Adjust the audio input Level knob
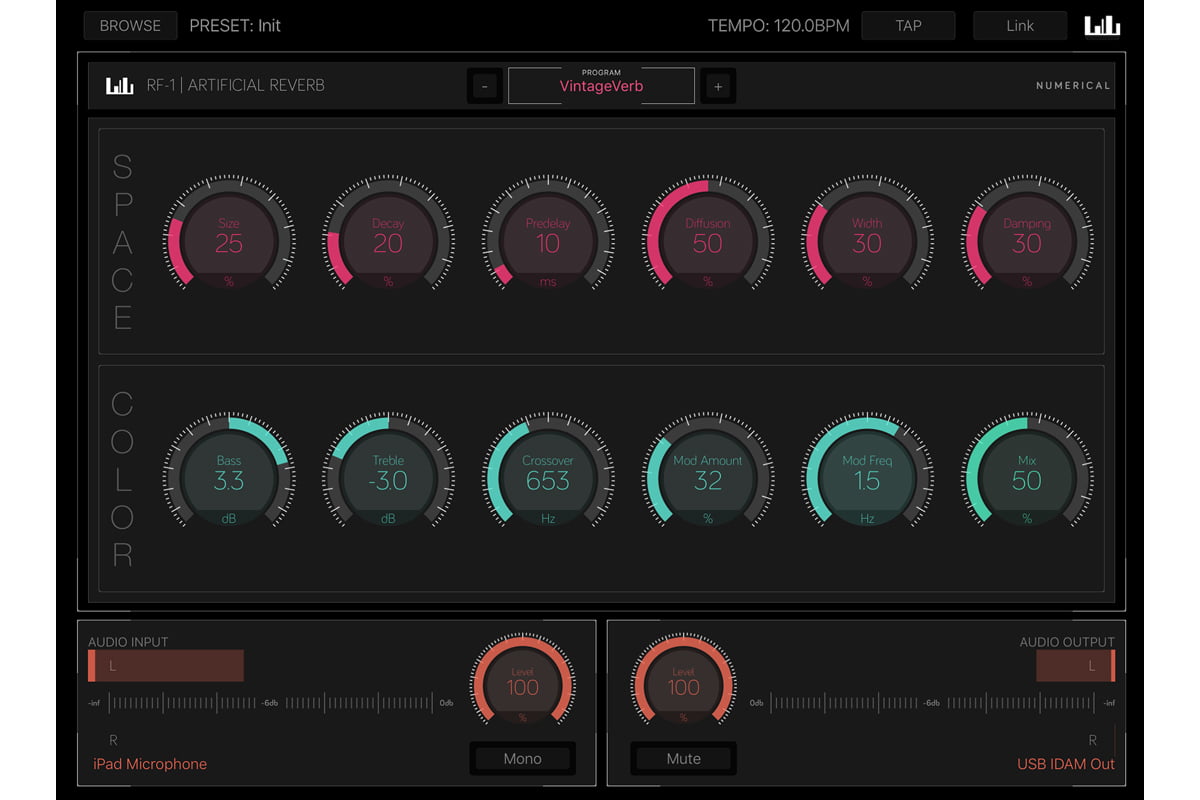Screen dimensions: 1200x800 (522, 680)
